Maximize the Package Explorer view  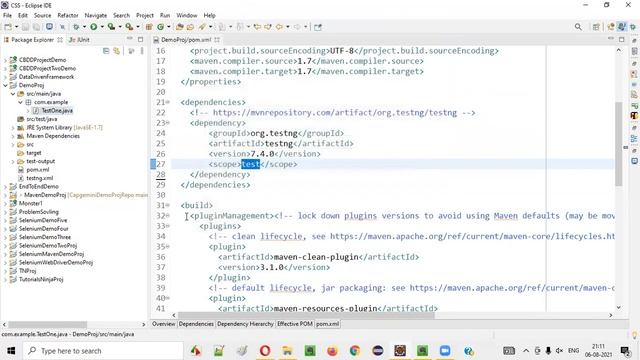coord(140,40)
